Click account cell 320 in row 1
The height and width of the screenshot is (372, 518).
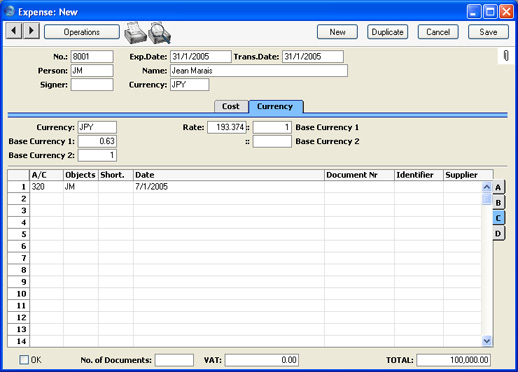point(46,187)
